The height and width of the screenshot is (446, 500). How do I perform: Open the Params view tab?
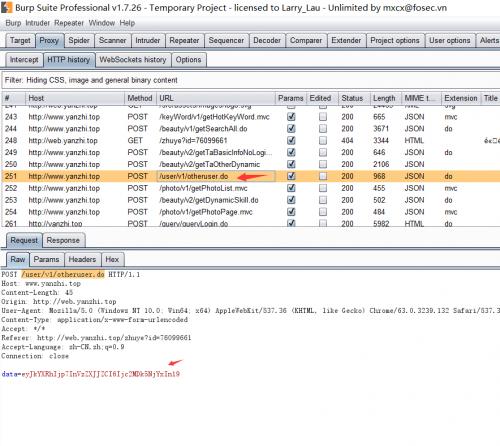click(x=46, y=259)
